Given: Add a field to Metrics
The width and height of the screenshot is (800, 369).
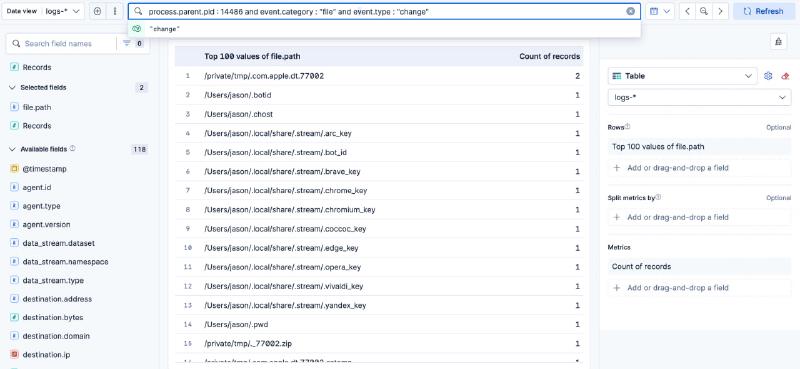Looking at the screenshot, I should pyautogui.click(x=699, y=288).
